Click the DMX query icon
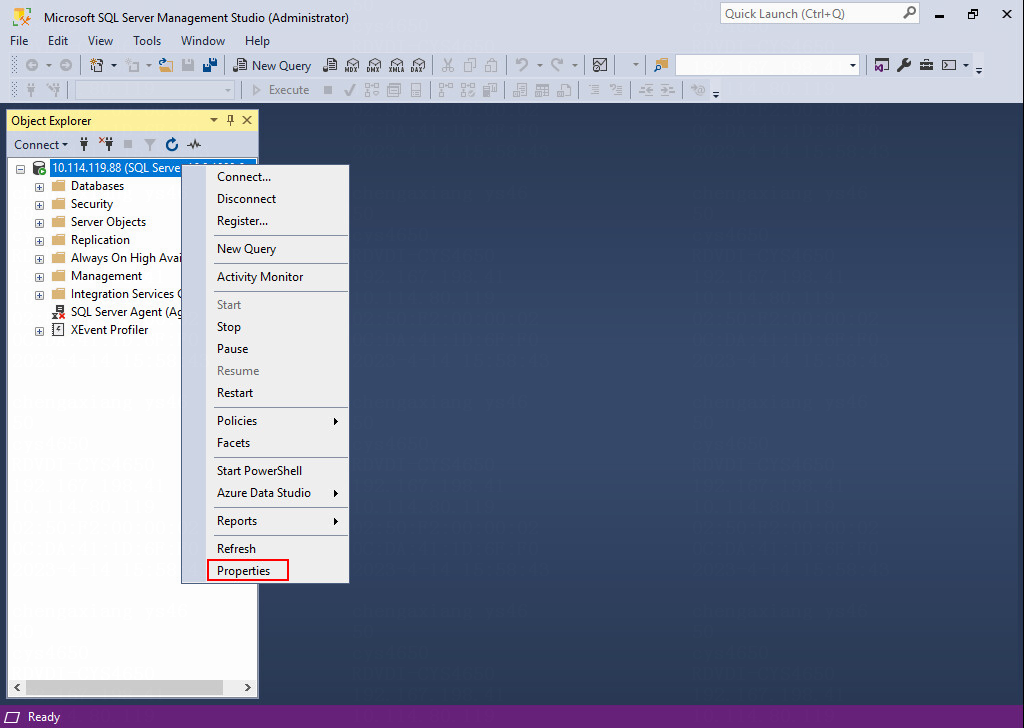 click(x=374, y=65)
